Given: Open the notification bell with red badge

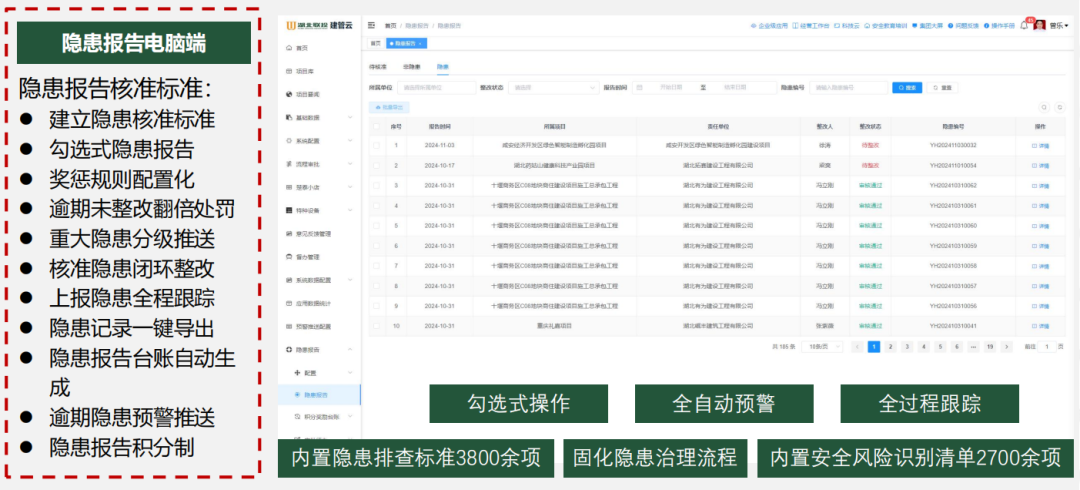Looking at the screenshot, I should point(1023,25).
